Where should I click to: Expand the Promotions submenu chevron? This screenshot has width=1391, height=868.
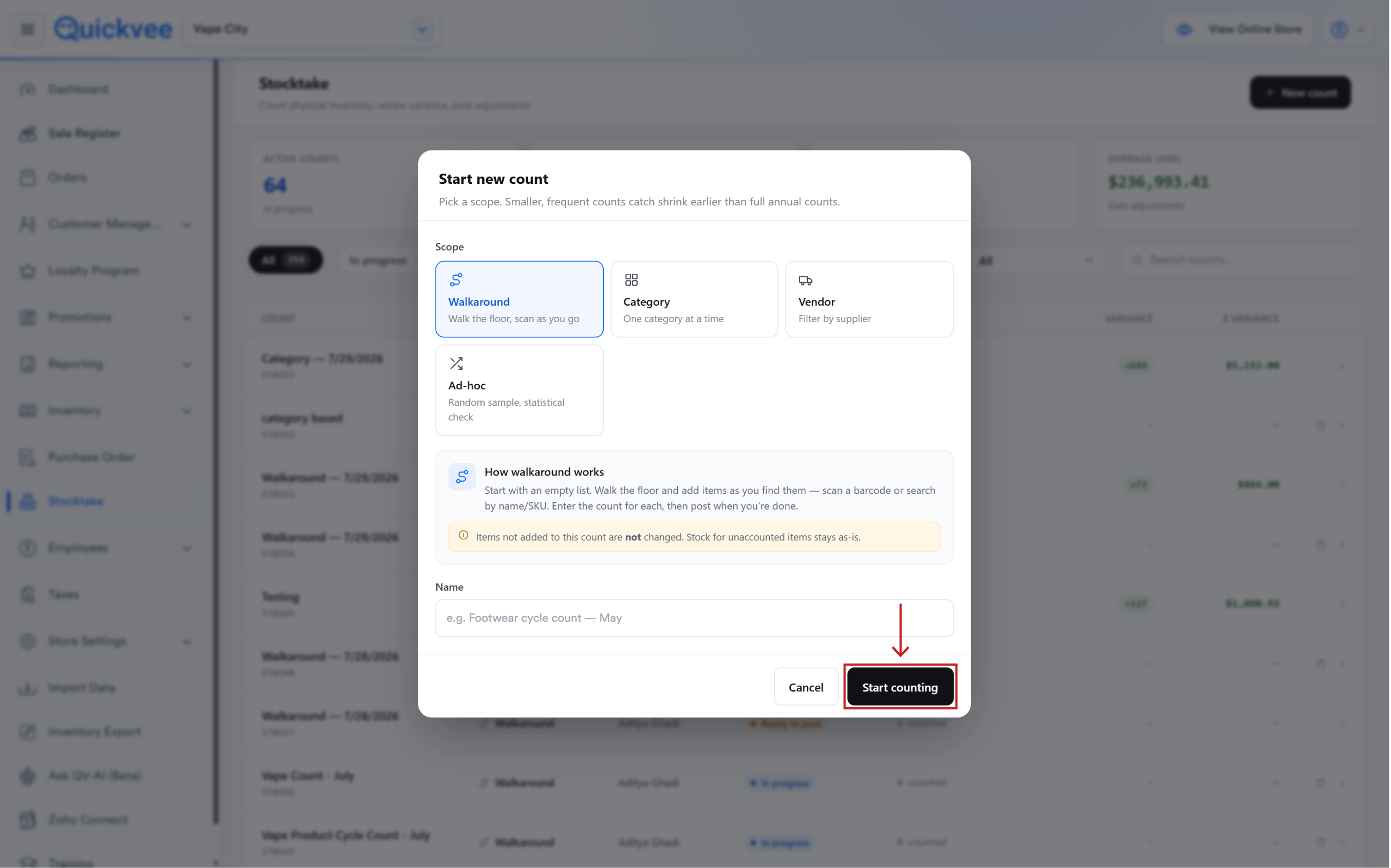click(x=187, y=318)
